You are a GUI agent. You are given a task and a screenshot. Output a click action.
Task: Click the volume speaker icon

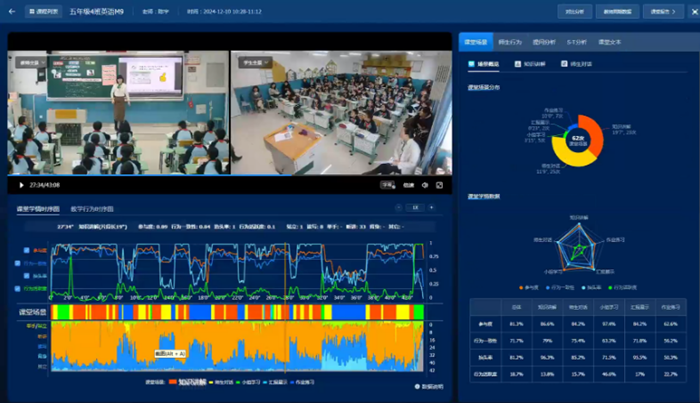[x=425, y=185]
